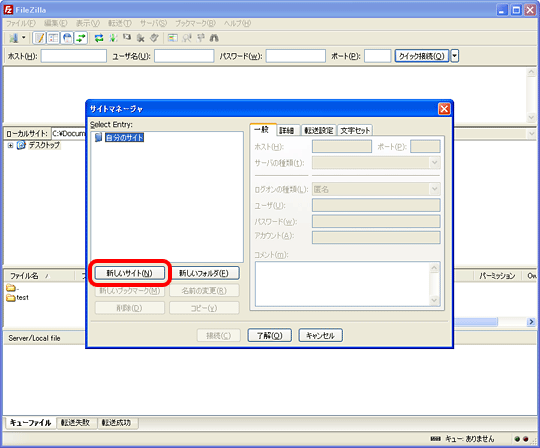The image size is (540, 448).
Task: Click the Site Manager ポート(P) field
Action: tap(425, 146)
